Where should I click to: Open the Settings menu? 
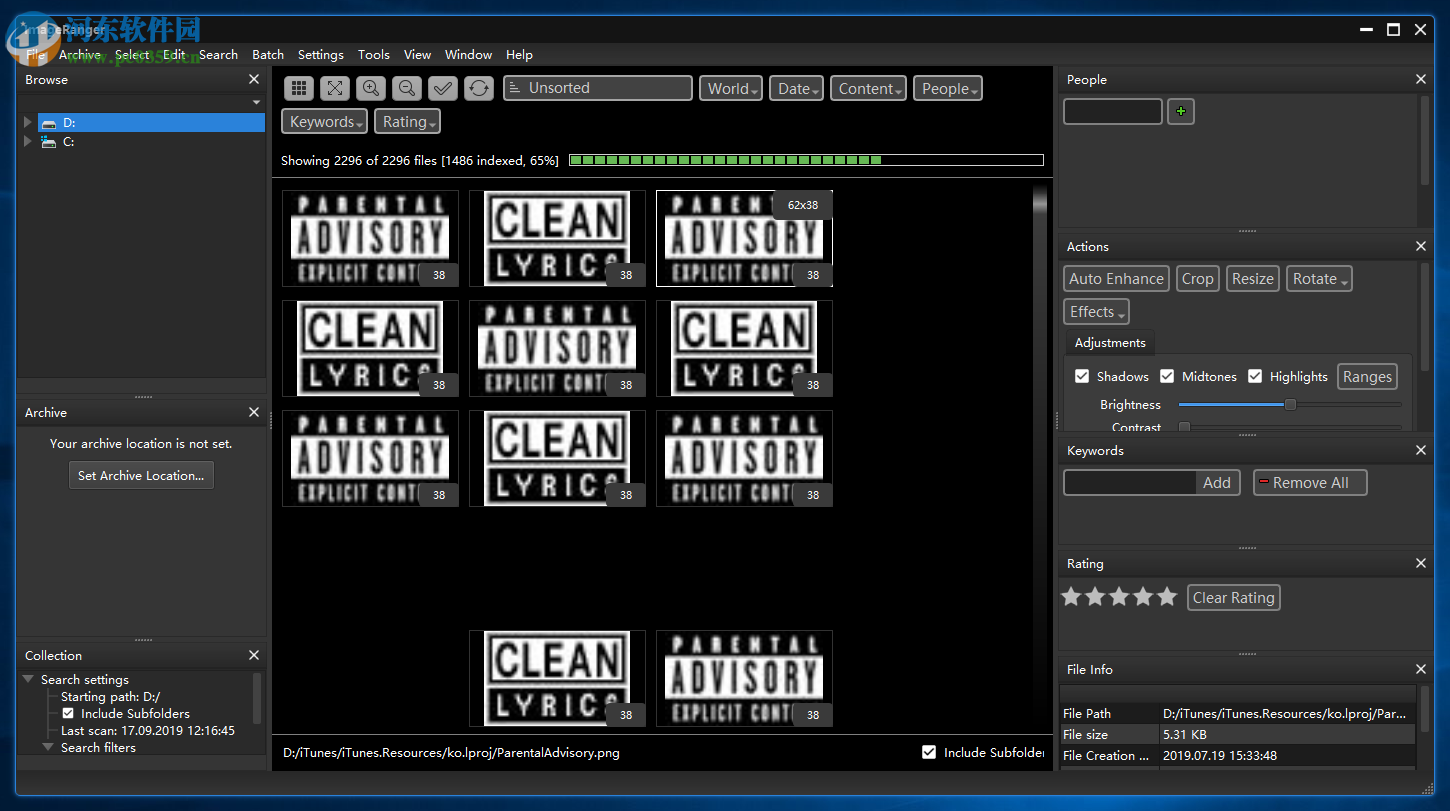pyautogui.click(x=320, y=55)
